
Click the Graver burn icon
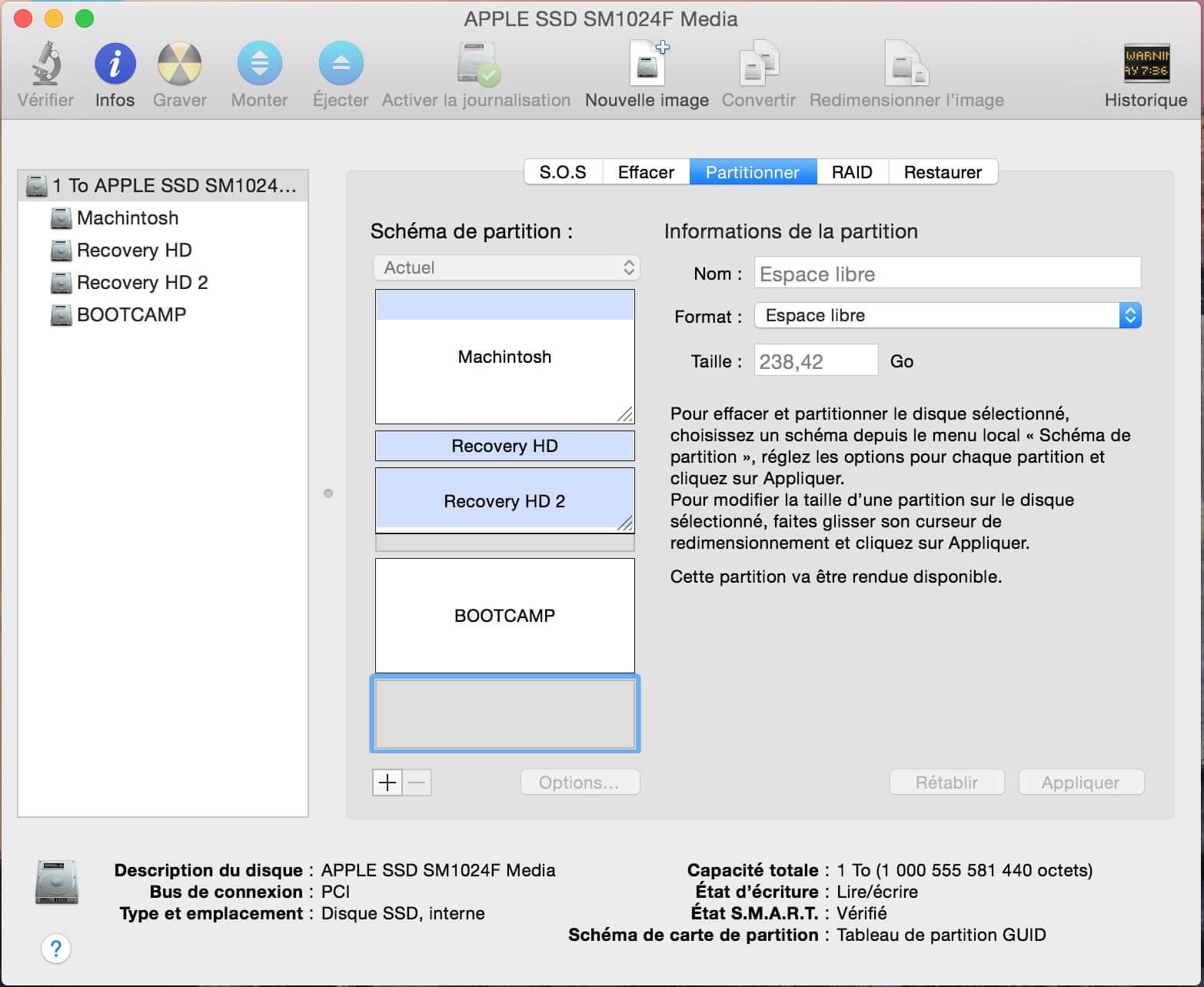coord(179,63)
